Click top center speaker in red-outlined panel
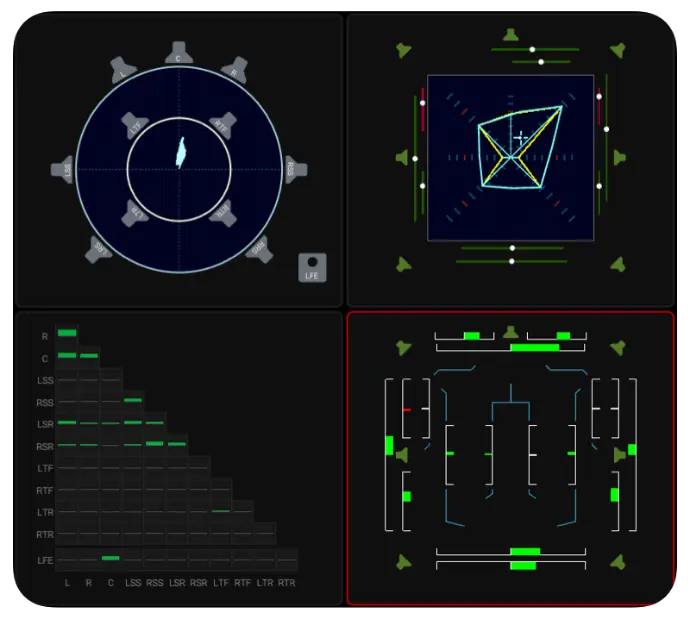This screenshot has width=690, height=619. [511, 332]
